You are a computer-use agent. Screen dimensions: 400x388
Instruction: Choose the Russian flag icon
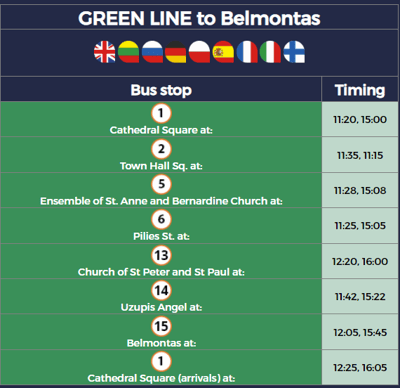coord(152,52)
